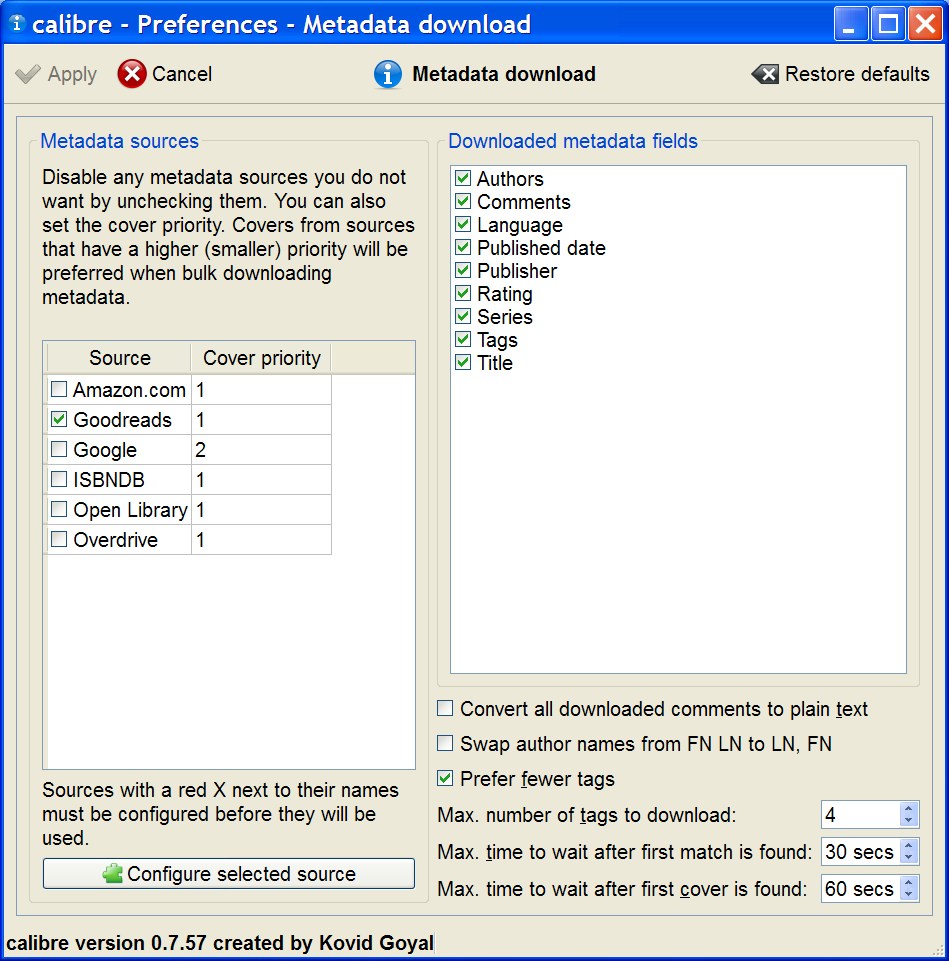Click the calibre title bar icon
Viewport: 949px width, 961px height.
click(x=17, y=23)
